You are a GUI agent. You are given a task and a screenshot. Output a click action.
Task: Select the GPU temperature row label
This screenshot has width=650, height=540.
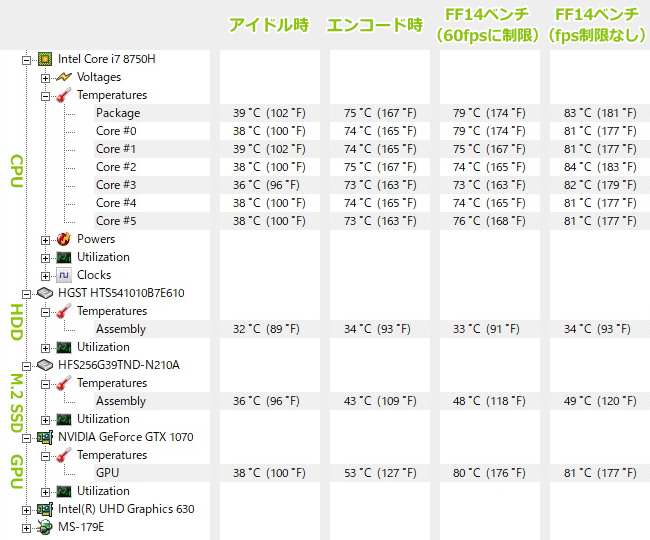click(x=107, y=473)
